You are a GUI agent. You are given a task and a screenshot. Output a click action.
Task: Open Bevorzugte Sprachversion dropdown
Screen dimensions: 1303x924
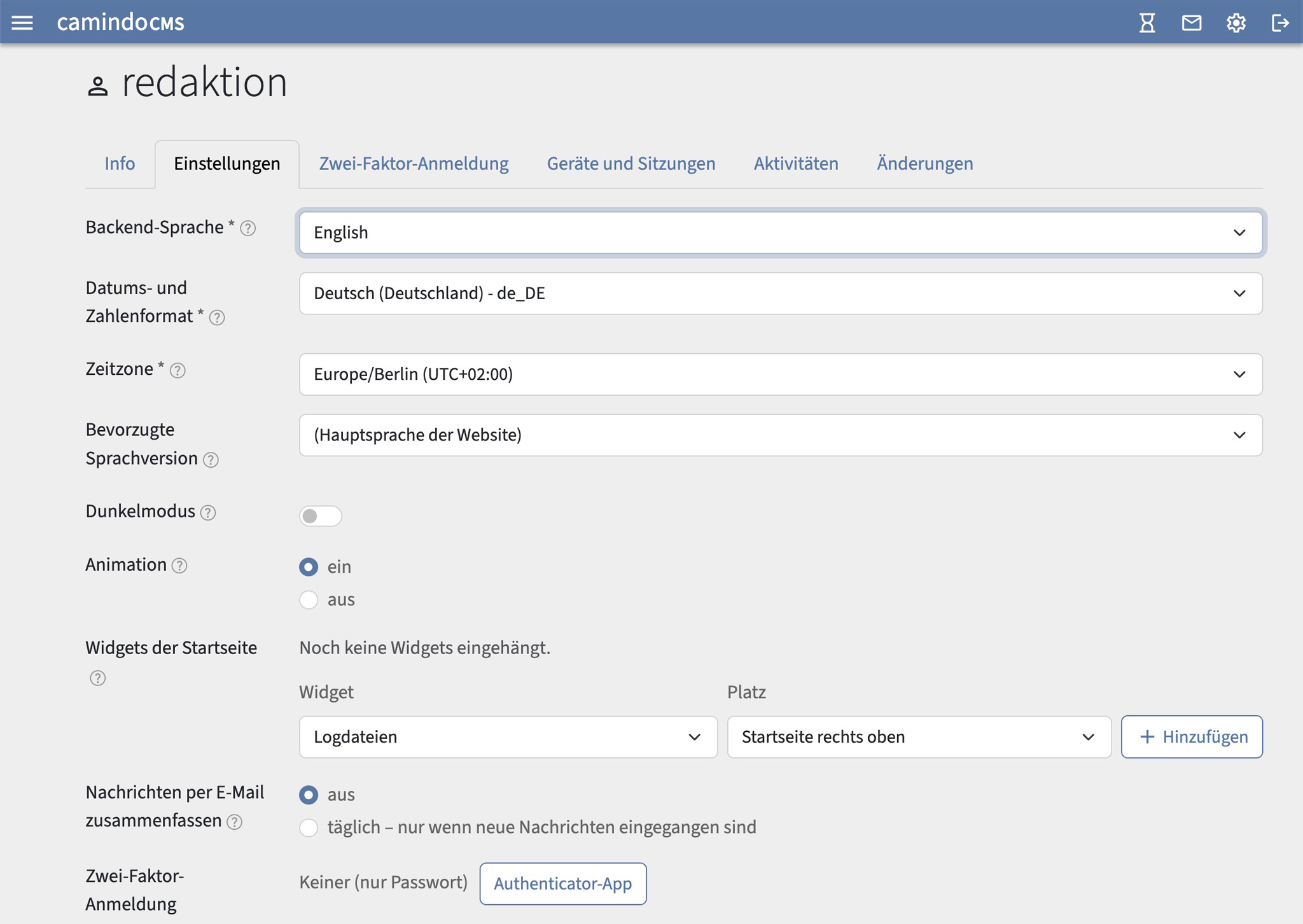click(x=781, y=435)
